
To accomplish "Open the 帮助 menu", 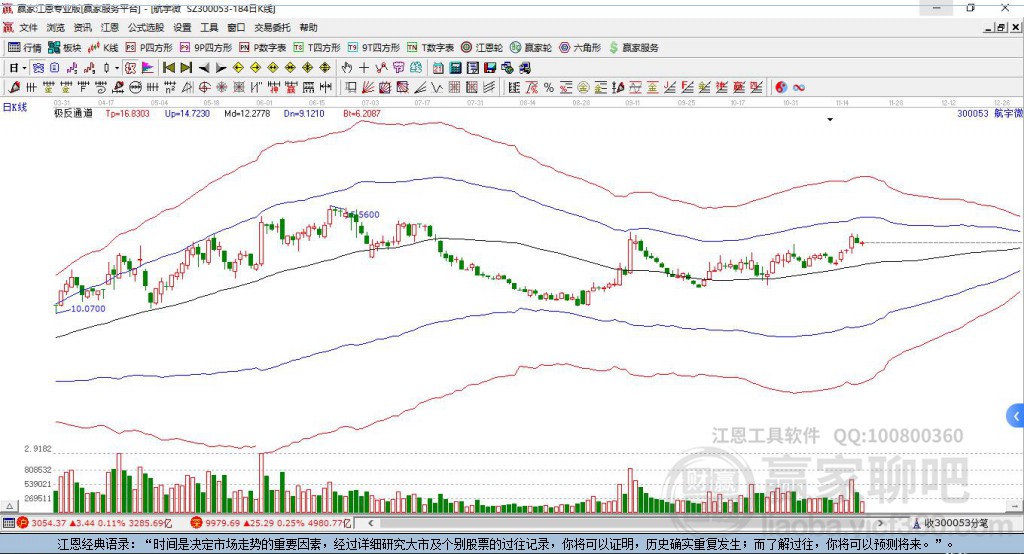I will click(308, 27).
